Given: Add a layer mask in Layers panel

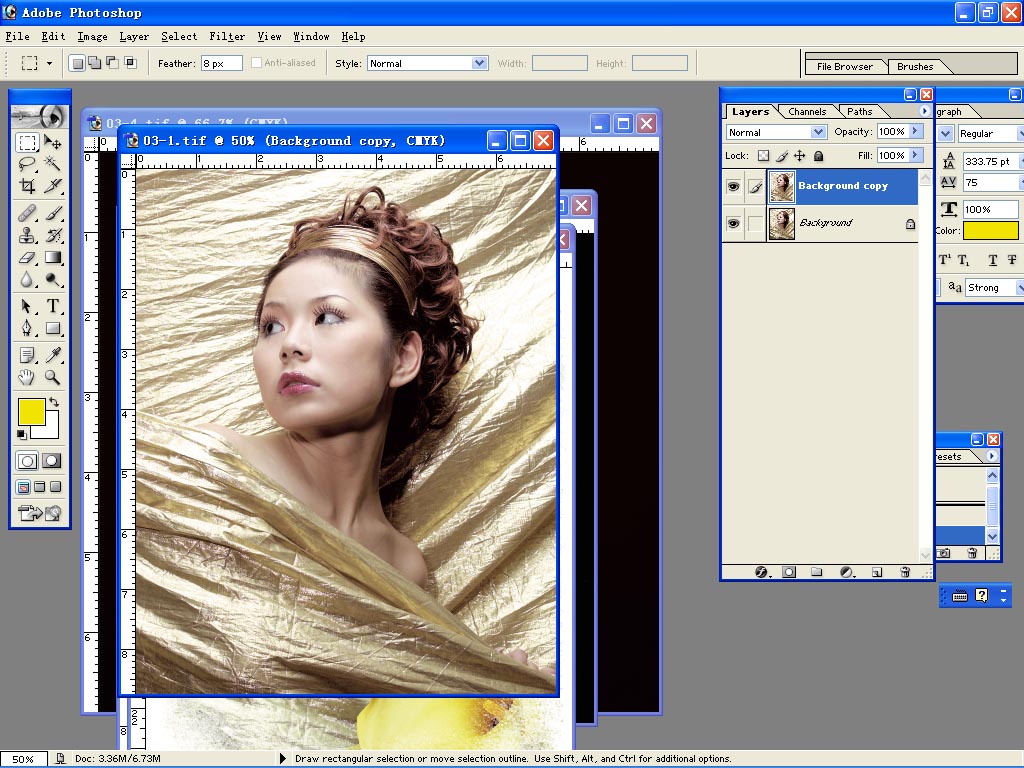Looking at the screenshot, I should pyautogui.click(x=789, y=572).
